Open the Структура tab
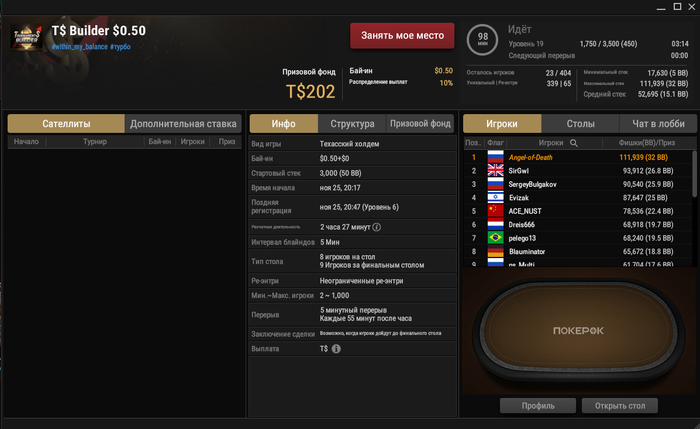700x429 pixels. [x=352, y=124]
